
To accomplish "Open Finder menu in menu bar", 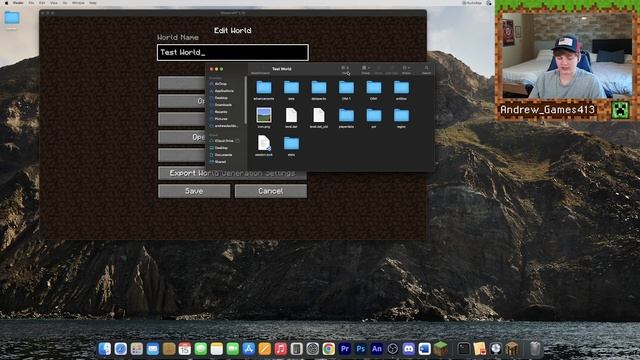I will (x=18, y=3).
